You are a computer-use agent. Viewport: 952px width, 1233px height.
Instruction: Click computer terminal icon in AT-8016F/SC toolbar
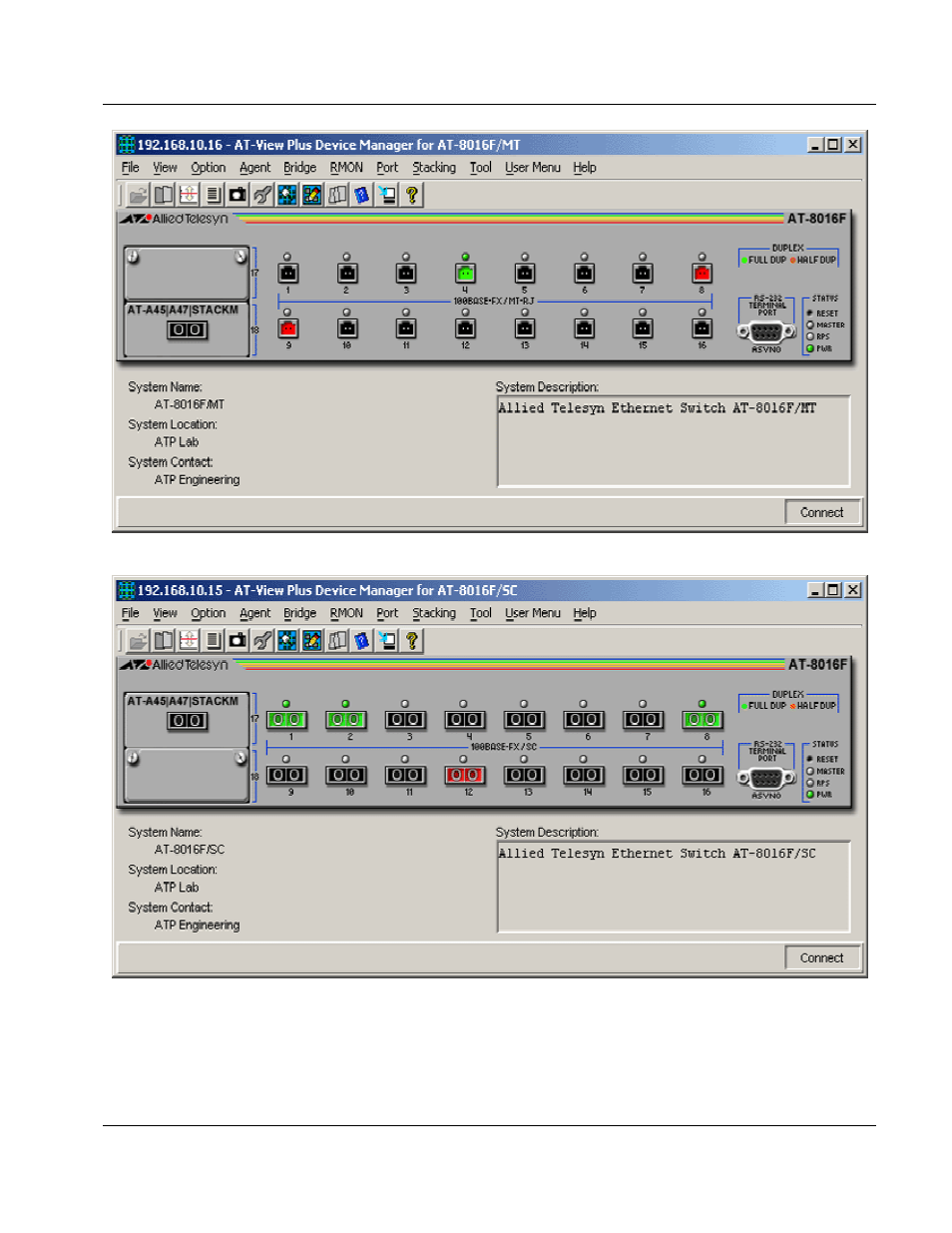386,640
